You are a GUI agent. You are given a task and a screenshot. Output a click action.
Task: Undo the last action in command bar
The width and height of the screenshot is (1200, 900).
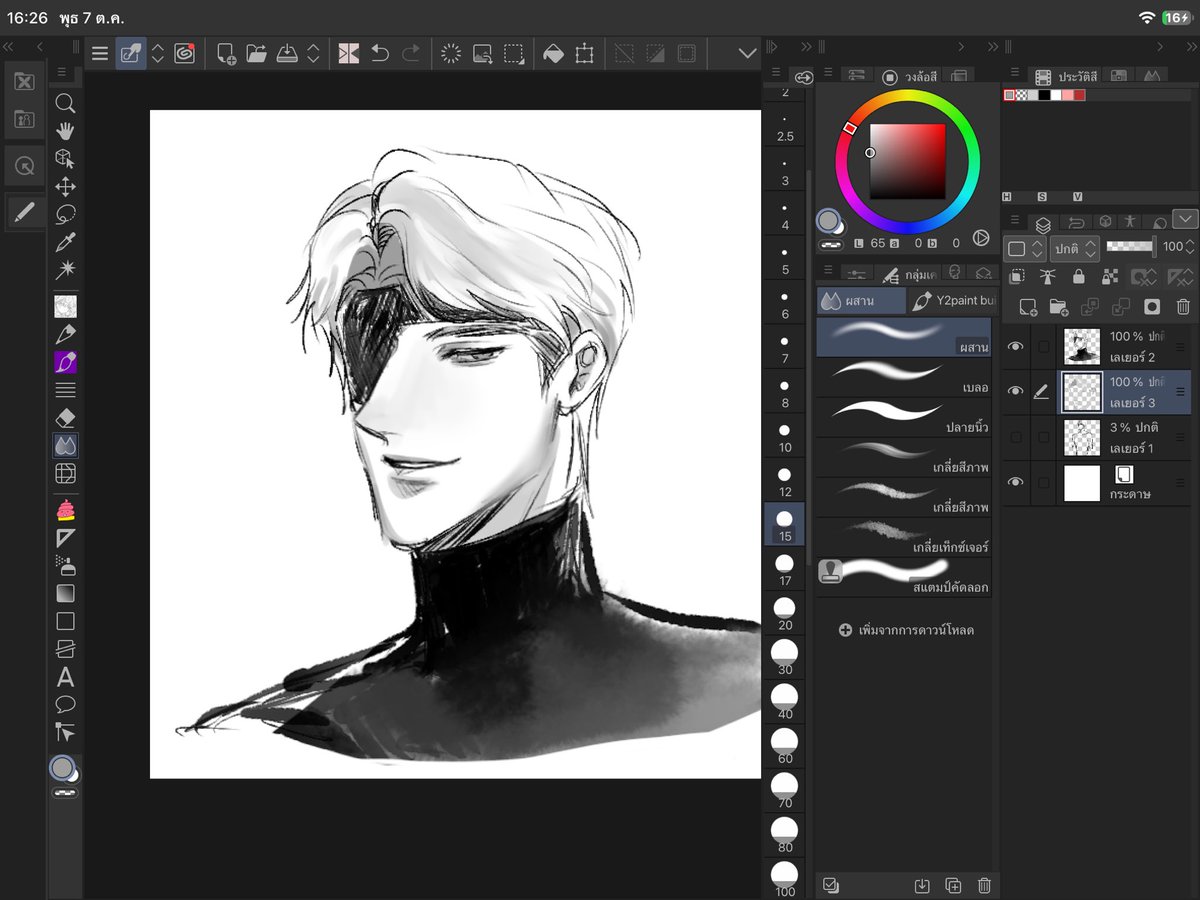380,54
